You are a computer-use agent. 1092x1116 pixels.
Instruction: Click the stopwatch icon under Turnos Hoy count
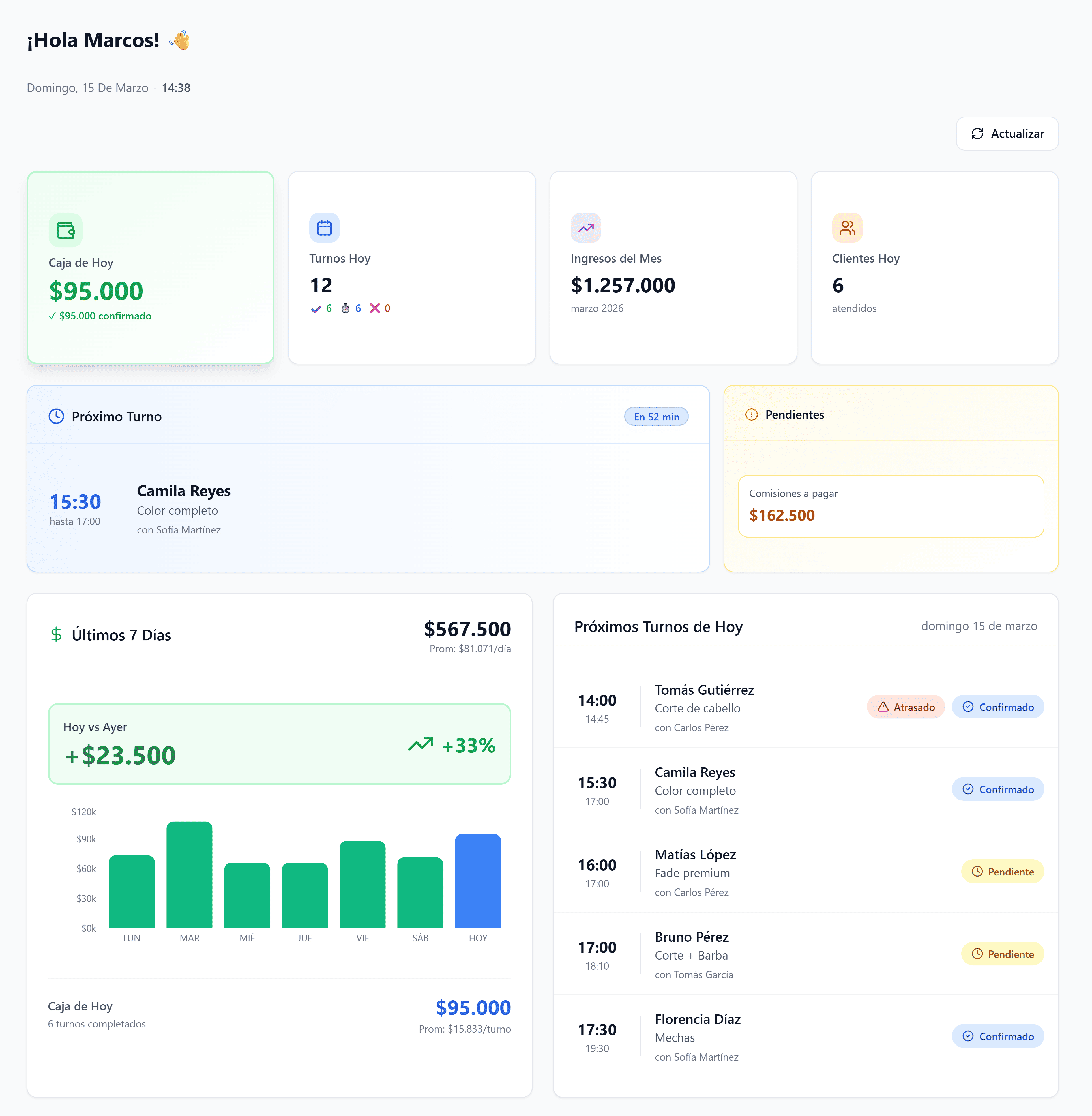346,308
